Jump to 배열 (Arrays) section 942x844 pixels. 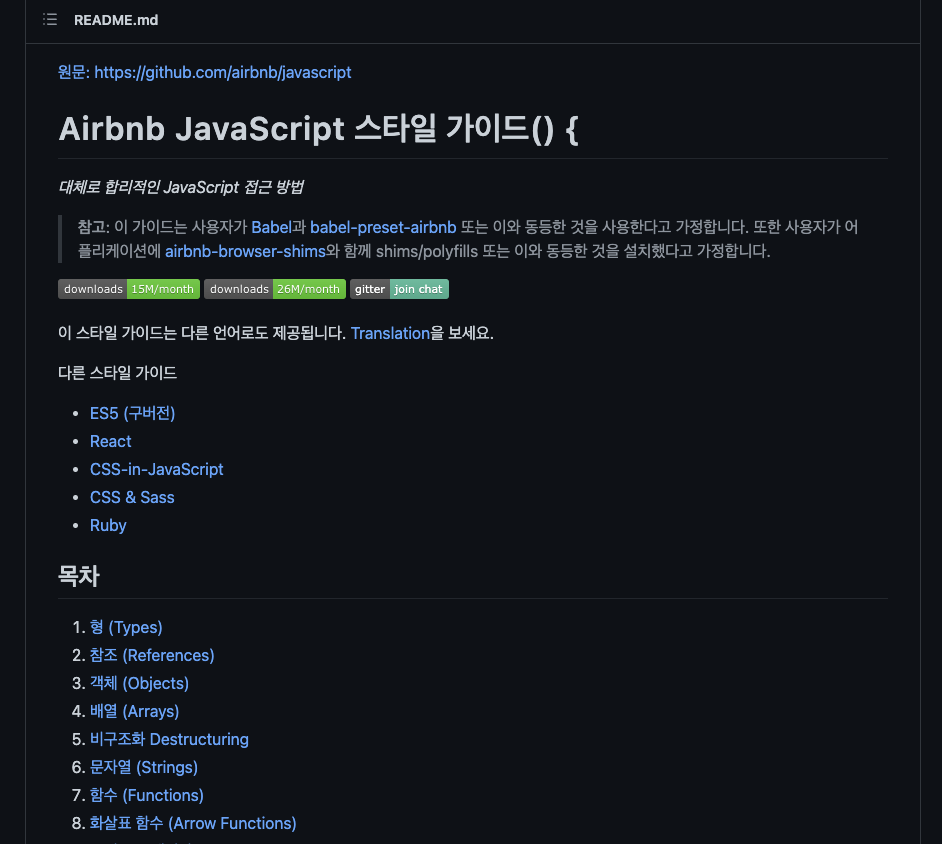135,711
